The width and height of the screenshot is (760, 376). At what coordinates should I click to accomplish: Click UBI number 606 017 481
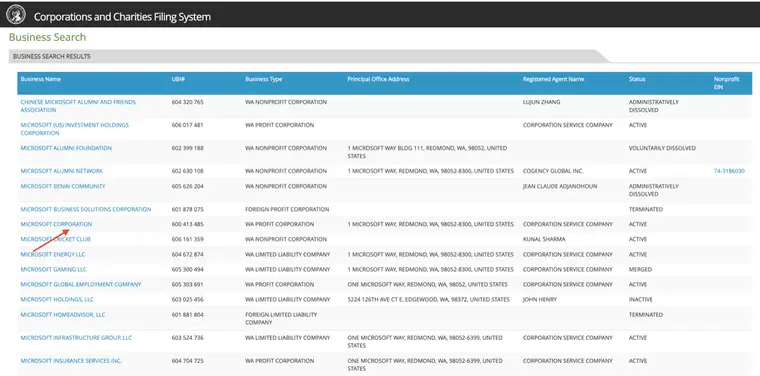[x=188, y=125]
